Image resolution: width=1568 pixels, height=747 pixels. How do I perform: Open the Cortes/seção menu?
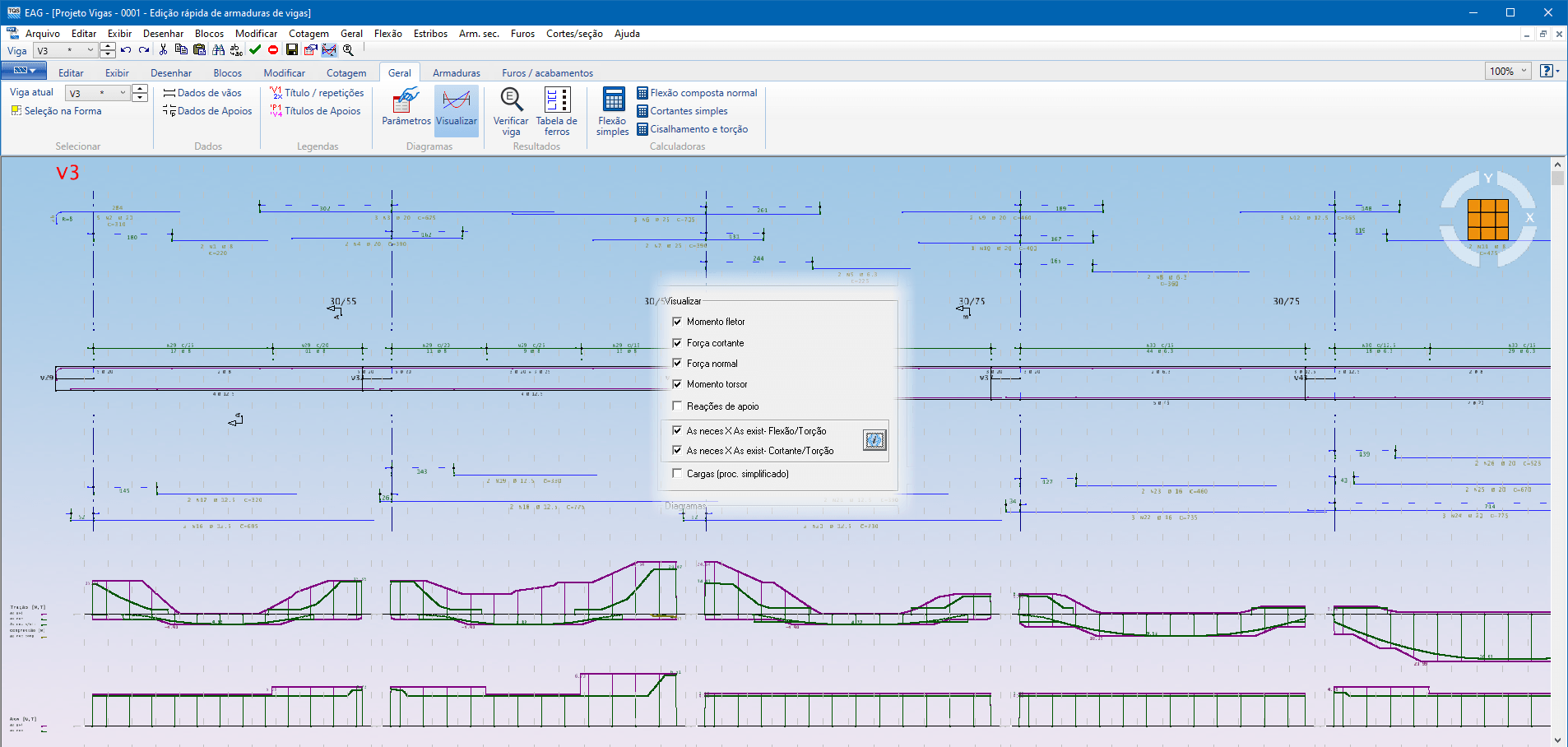pyautogui.click(x=574, y=34)
